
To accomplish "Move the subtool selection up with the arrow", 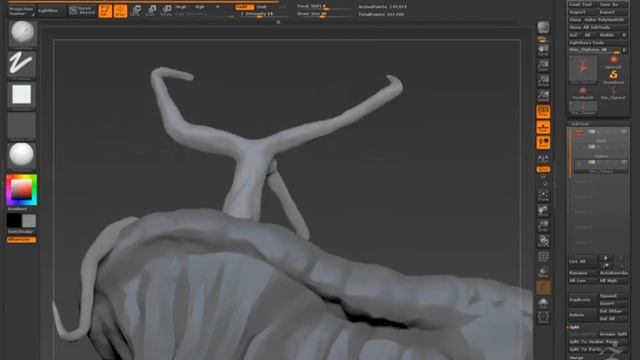I will (x=606, y=258).
